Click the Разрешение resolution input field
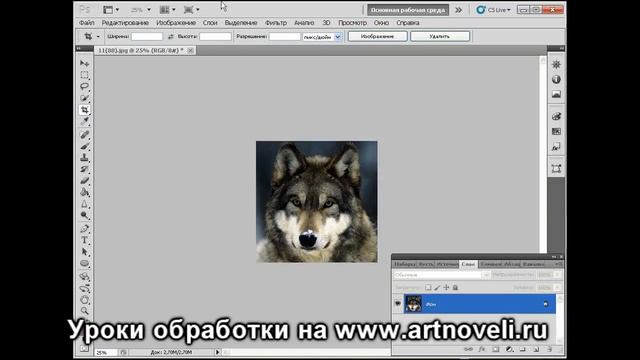This screenshot has width=640, height=360. click(285, 37)
